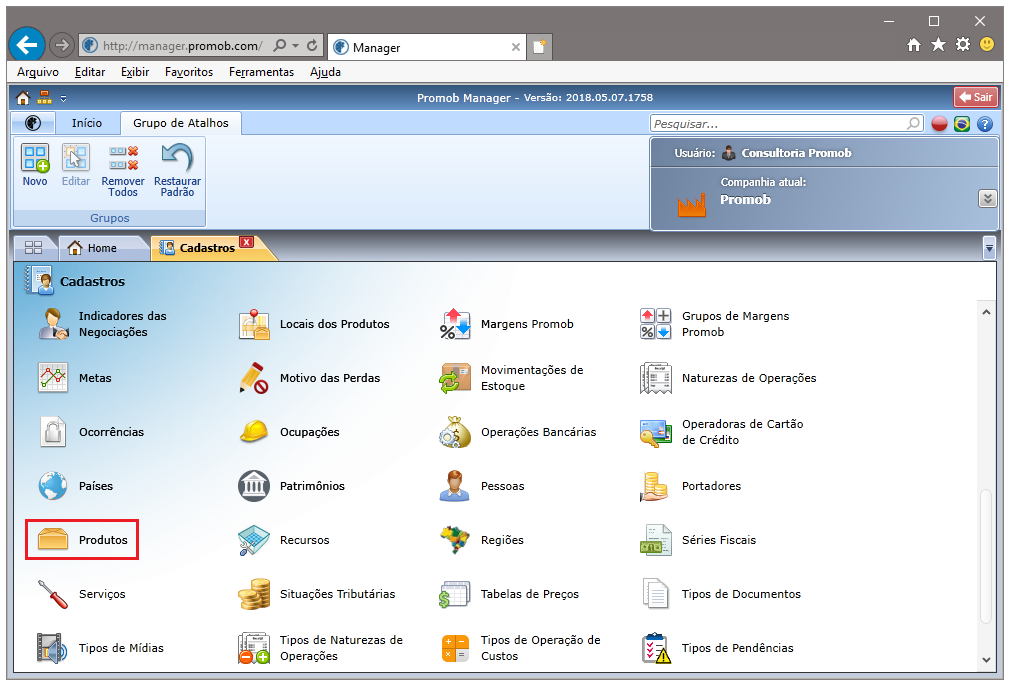This screenshot has height=684, width=1010.
Task: Switch to the Início ribbon tab
Action: [x=86, y=123]
